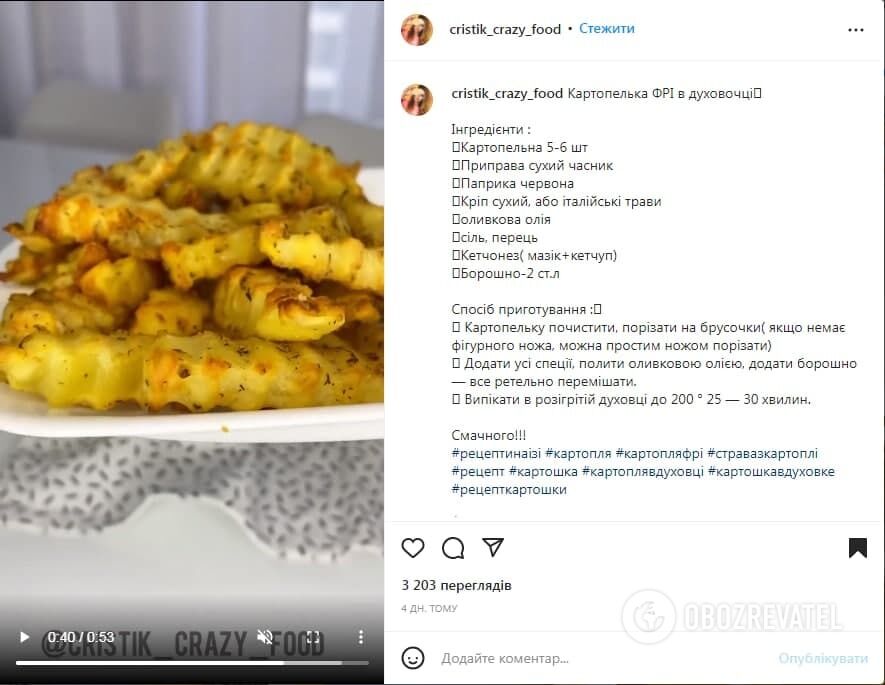
Task: Click the avatar beside the caption
Action: click(x=417, y=100)
